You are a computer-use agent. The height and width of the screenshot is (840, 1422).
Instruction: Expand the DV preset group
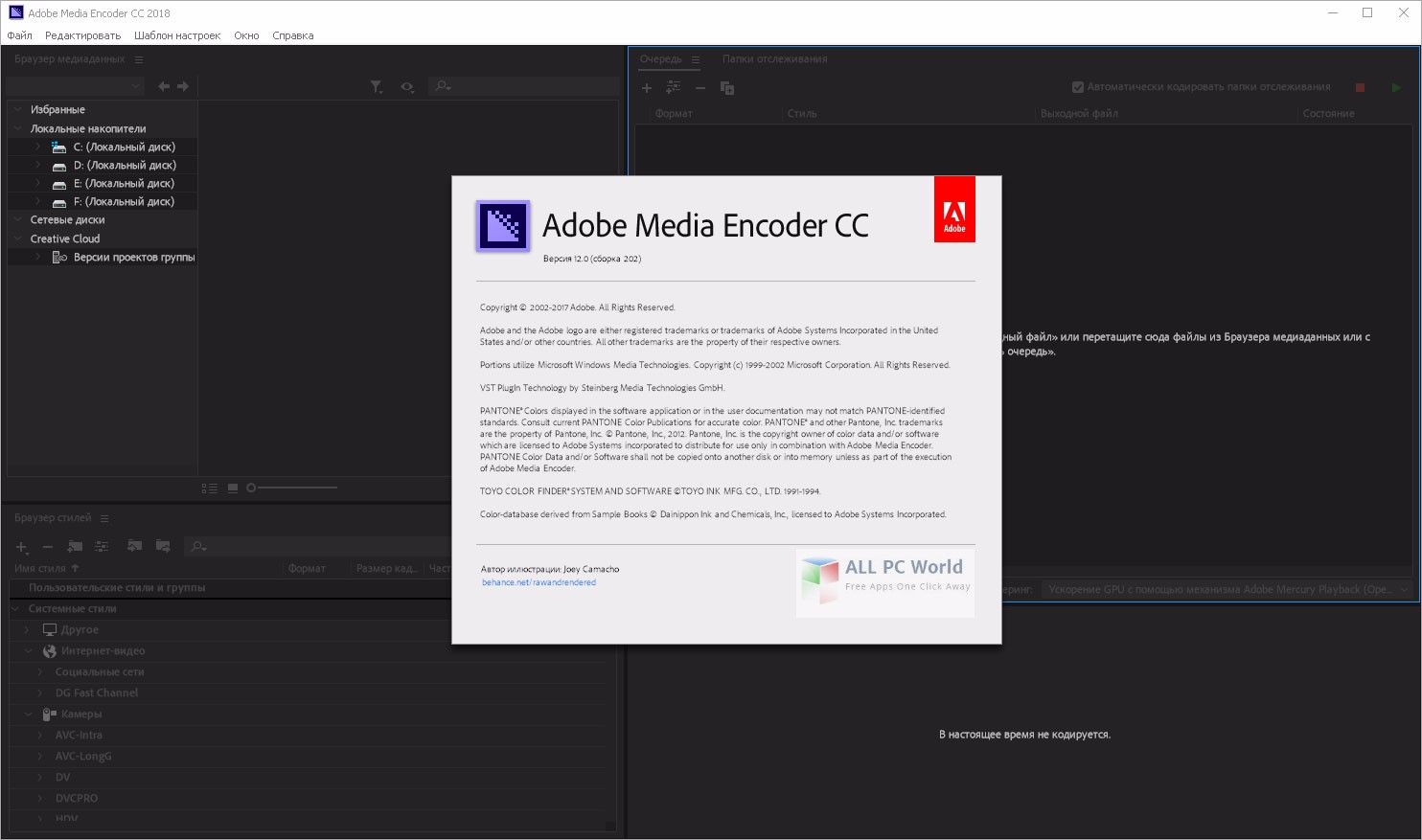(x=39, y=777)
